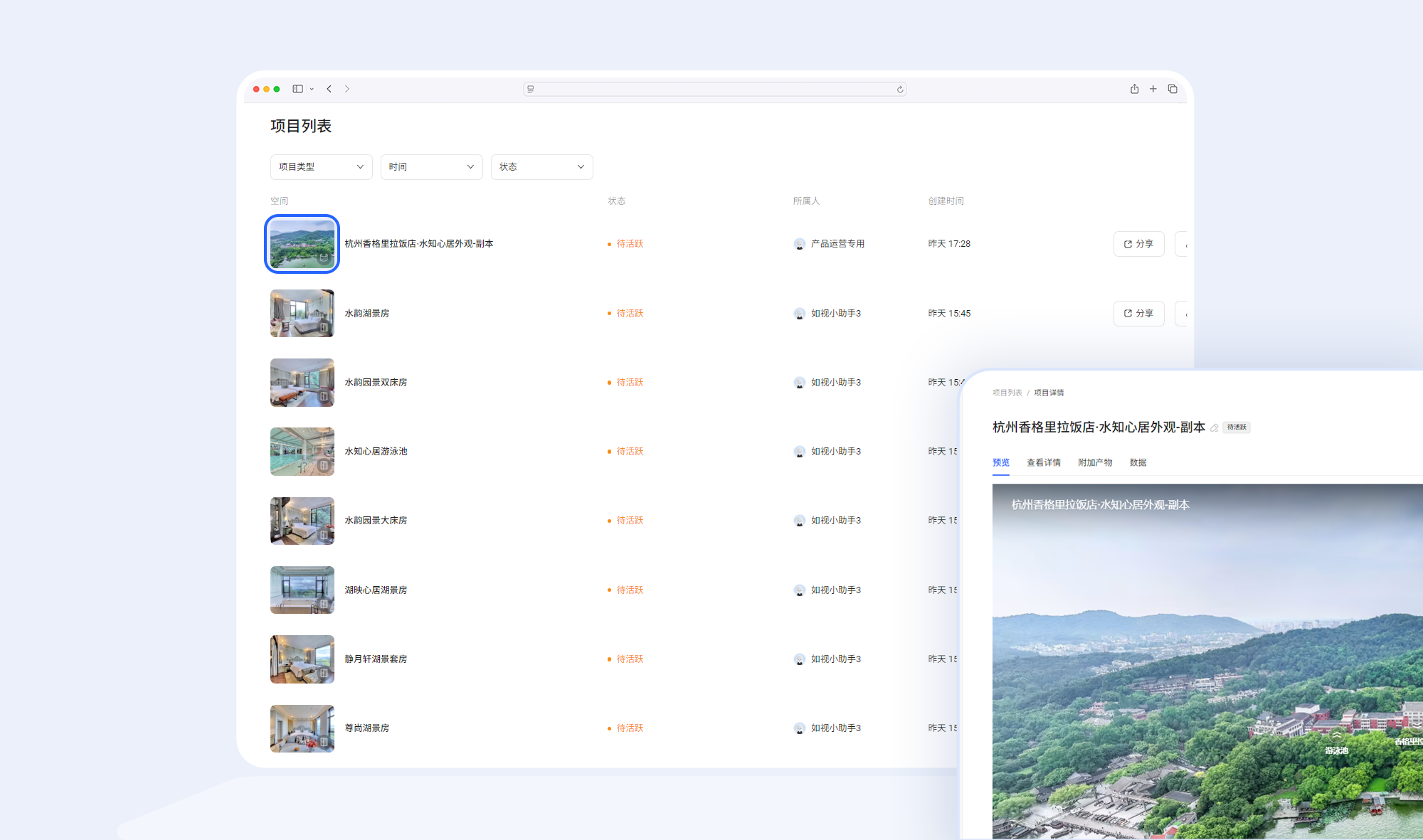
Task: Toggle the Safari sidebar icon
Action: click(298, 88)
